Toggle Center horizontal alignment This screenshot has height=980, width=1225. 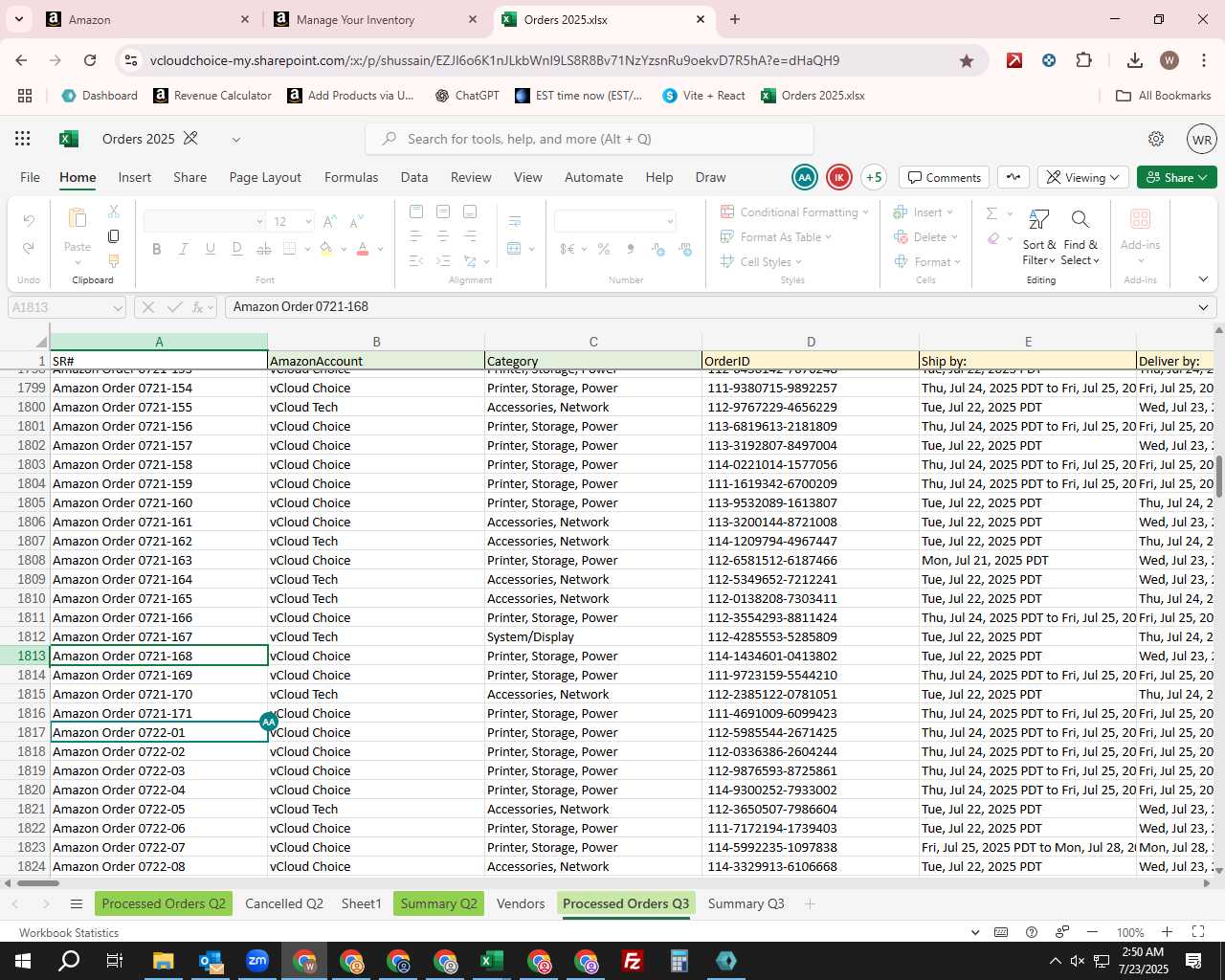pos(443,236)
